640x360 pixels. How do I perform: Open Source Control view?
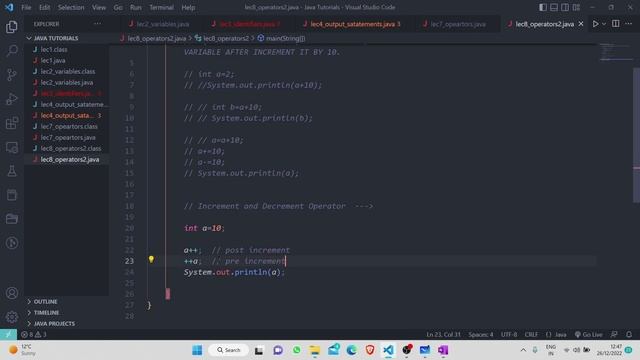point(12,75)
